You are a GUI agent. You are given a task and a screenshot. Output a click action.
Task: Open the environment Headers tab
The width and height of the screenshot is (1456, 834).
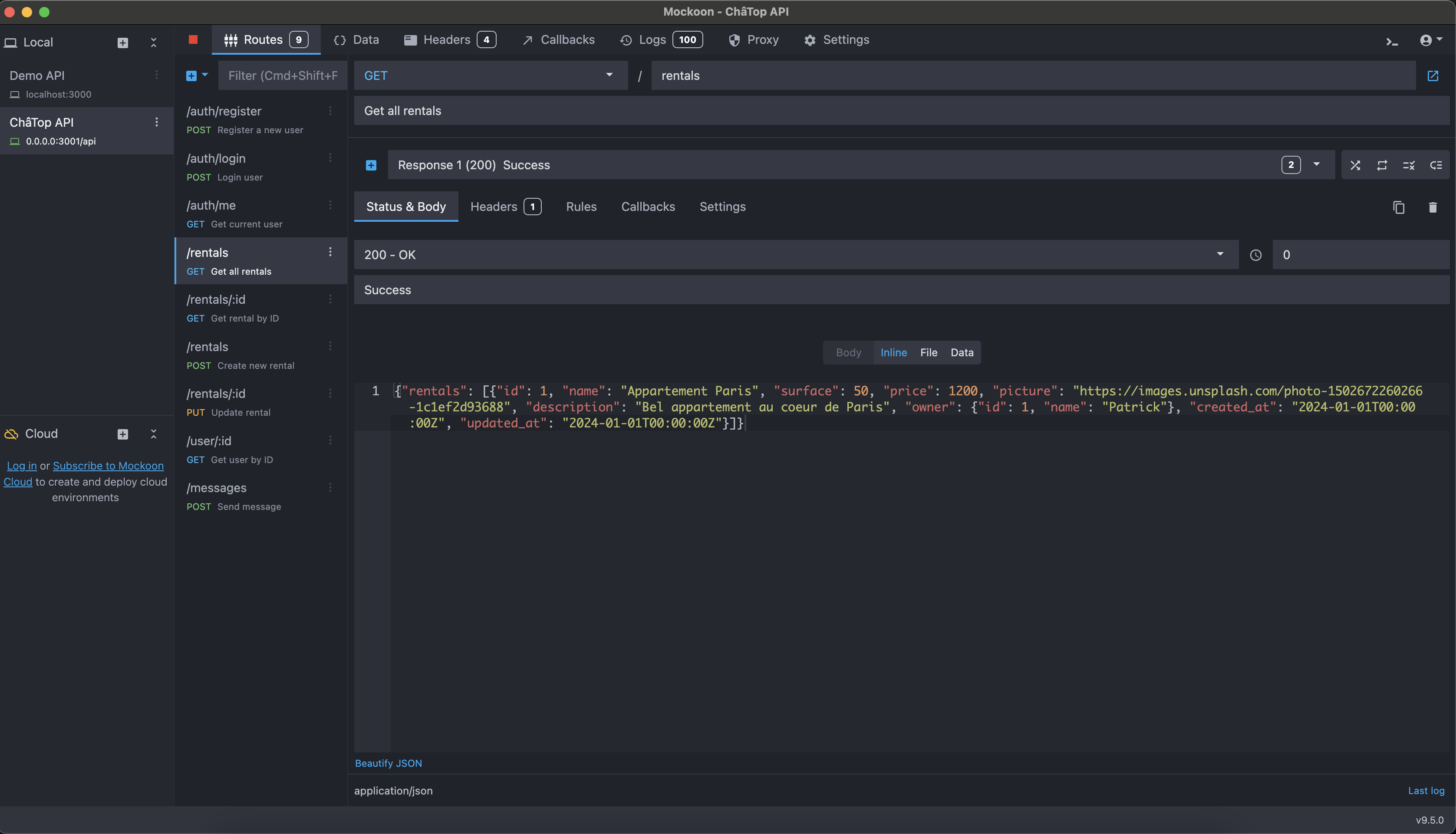(x=450, y=39)
